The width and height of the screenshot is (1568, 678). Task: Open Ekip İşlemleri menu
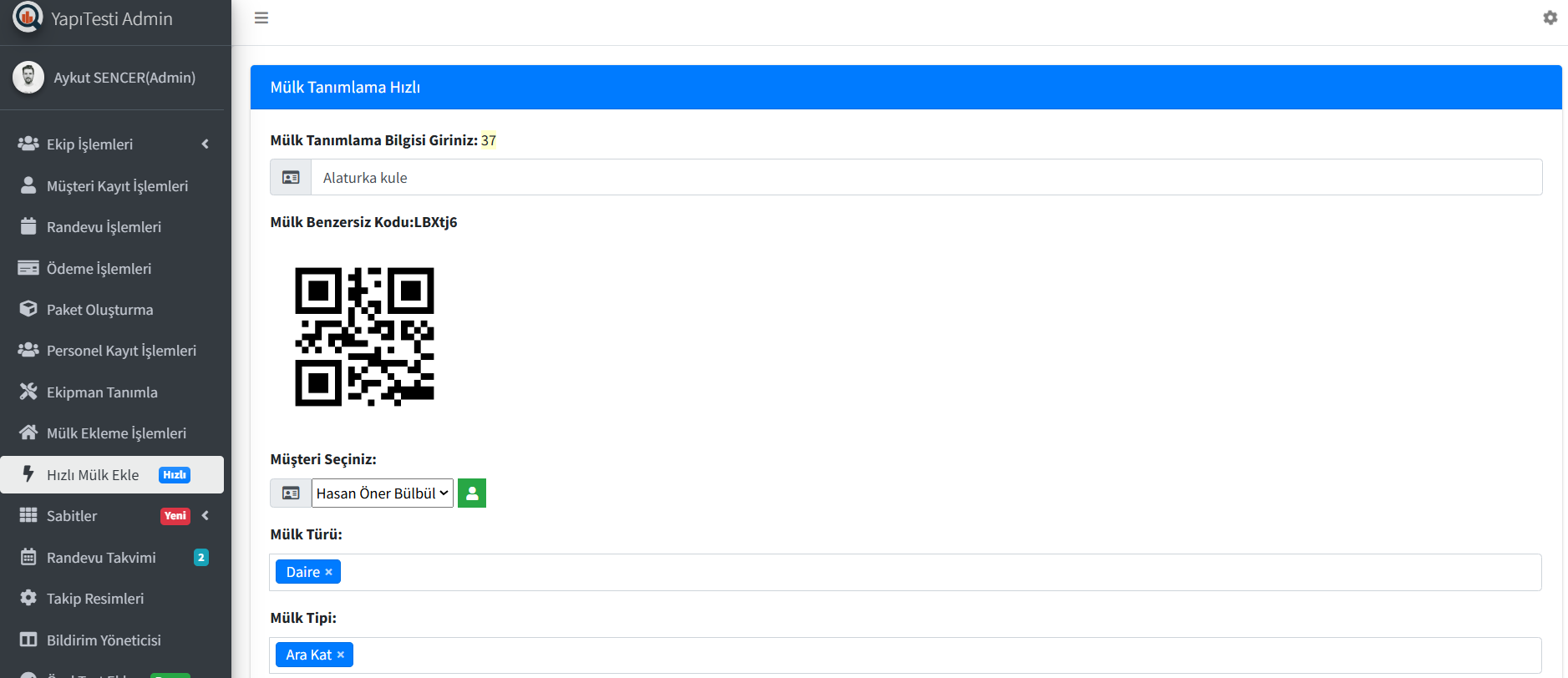(113, 144)
